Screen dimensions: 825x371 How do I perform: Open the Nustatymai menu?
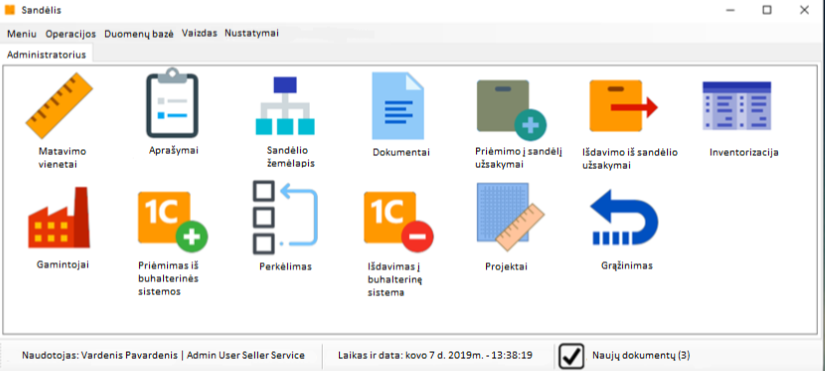251,33
